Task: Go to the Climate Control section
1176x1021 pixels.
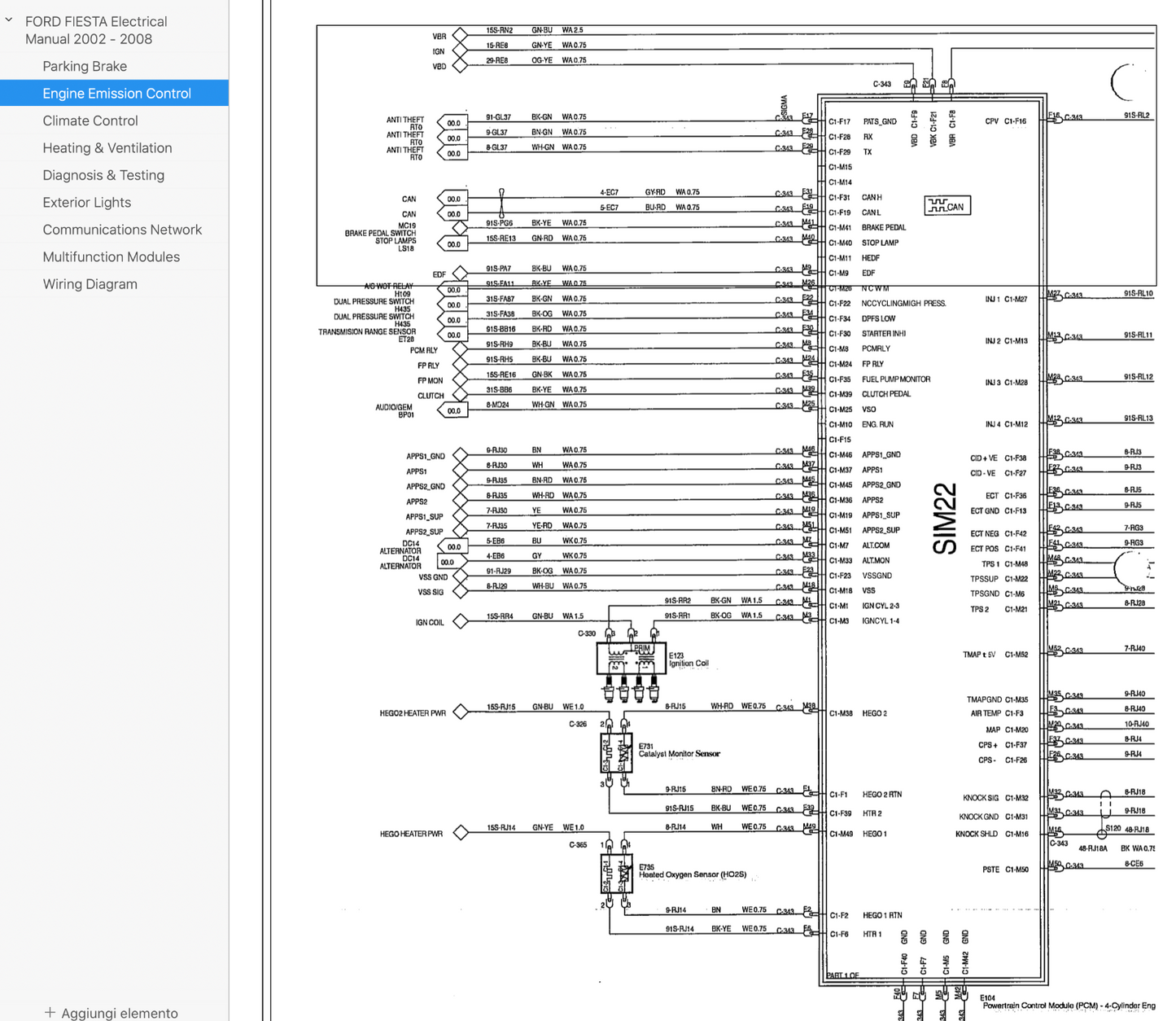Action: coord(90,121)
